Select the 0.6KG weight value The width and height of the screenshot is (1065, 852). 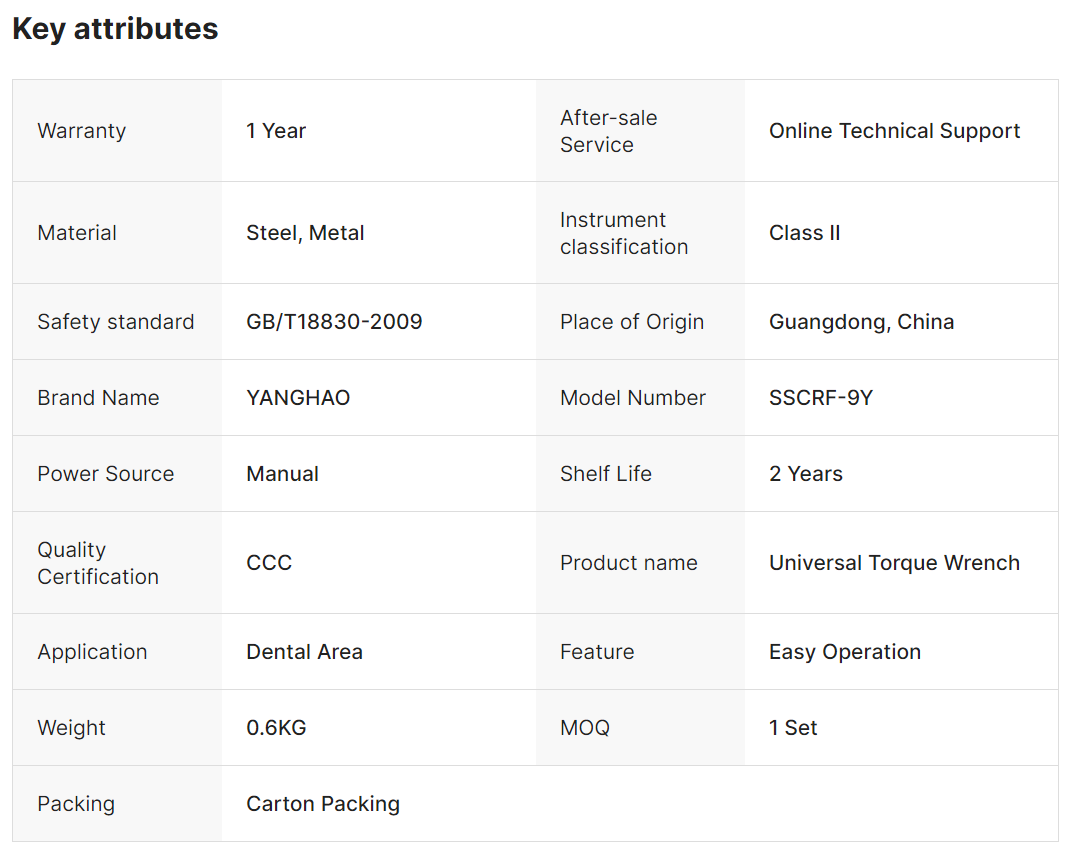[276, 728]
